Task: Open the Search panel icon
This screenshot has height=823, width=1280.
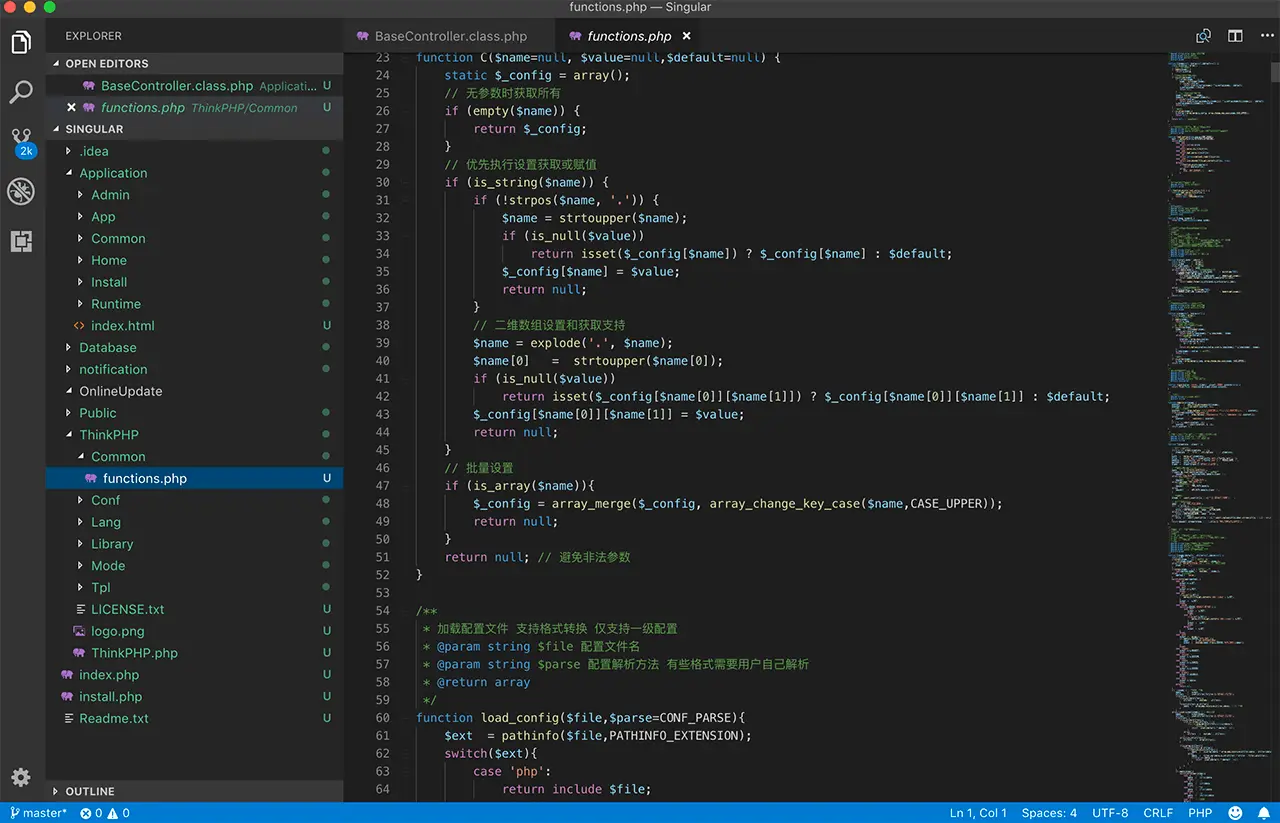Action: point(21,91)
